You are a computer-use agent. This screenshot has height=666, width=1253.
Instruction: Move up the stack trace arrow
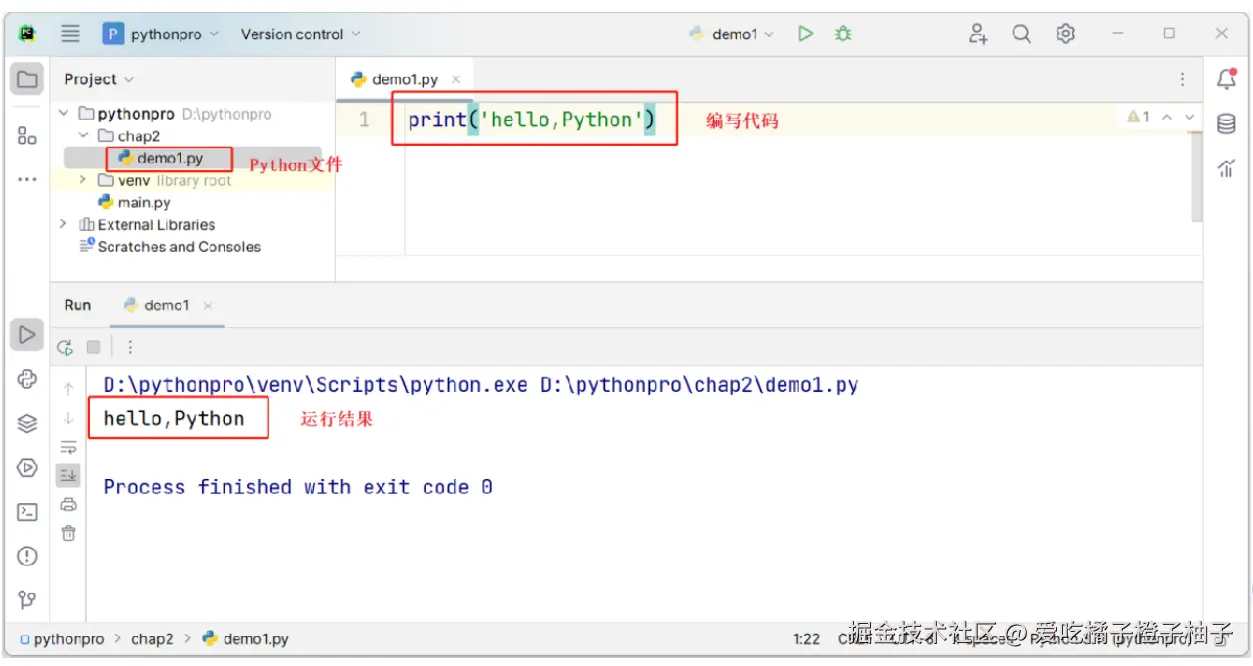coord(68,389)
